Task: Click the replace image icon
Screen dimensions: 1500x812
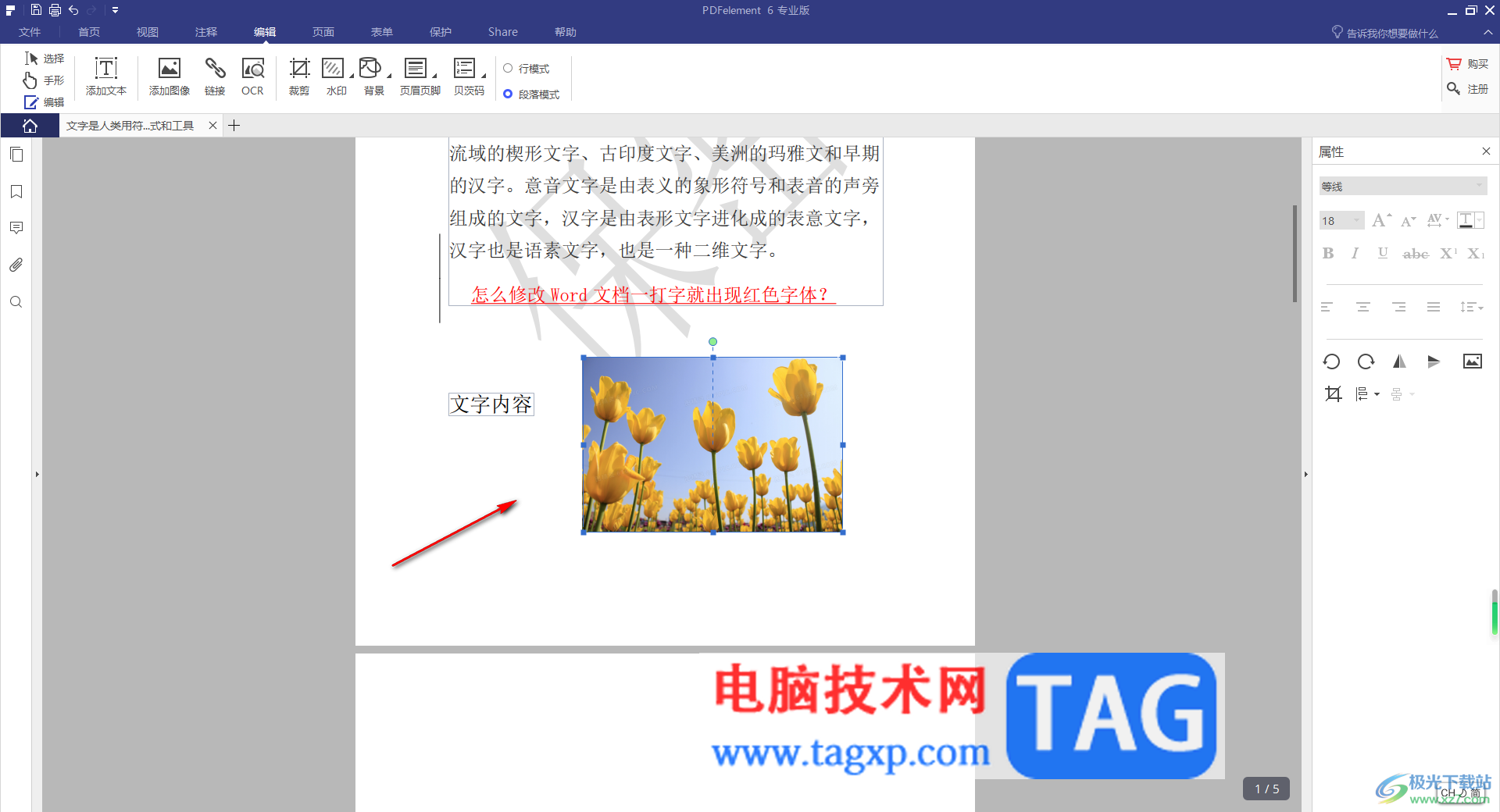Action: tap(1473, 361)
